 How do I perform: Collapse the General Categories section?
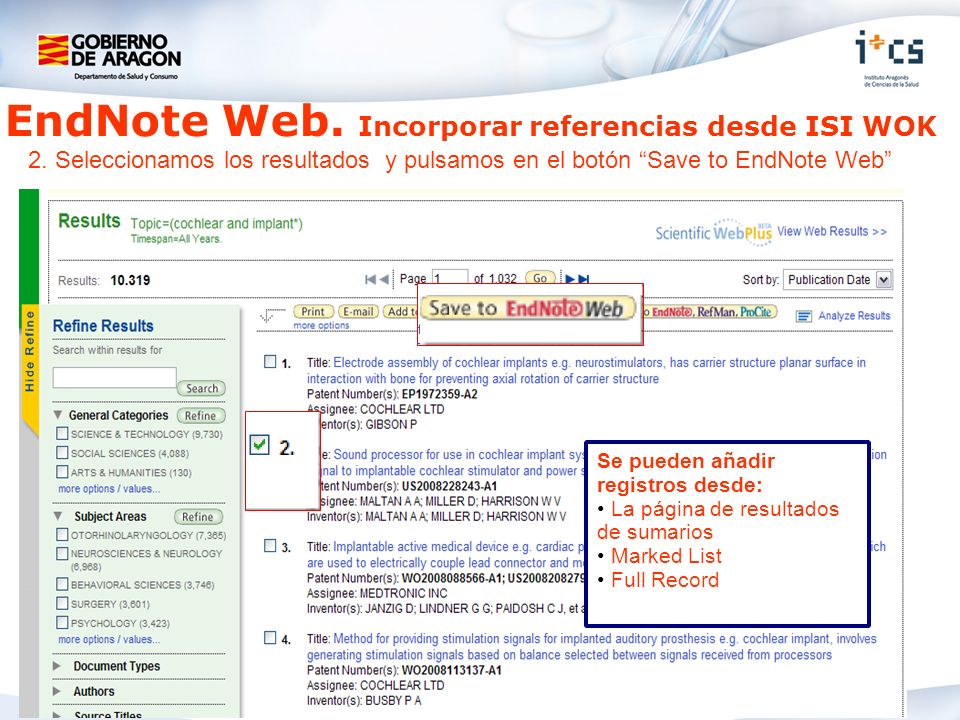pos(58,414)
